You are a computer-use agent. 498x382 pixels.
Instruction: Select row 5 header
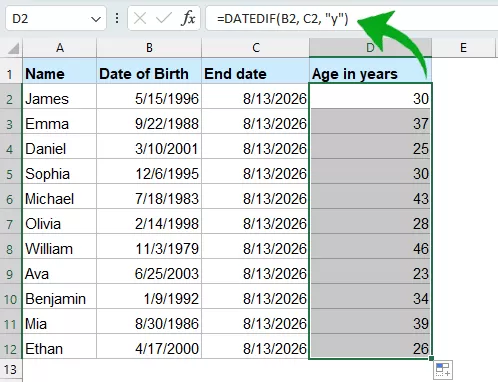(x=11, y=171)
